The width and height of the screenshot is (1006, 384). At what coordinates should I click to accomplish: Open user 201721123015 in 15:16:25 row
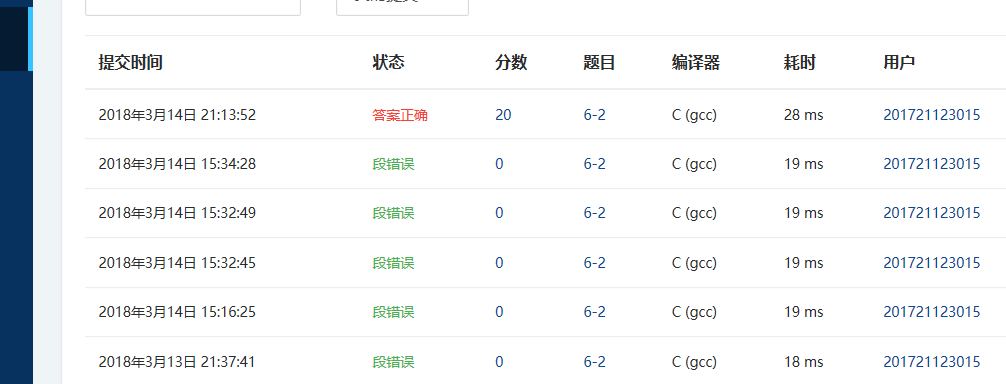click(x=932, y=312)
